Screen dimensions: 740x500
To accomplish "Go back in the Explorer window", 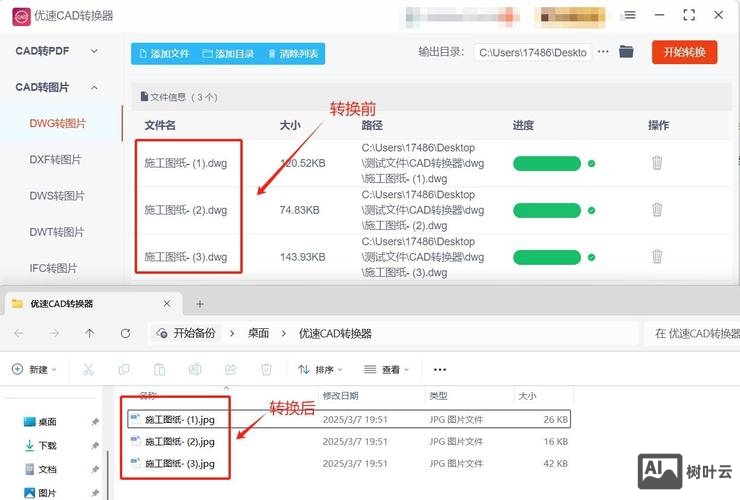I will pos(18,333).
